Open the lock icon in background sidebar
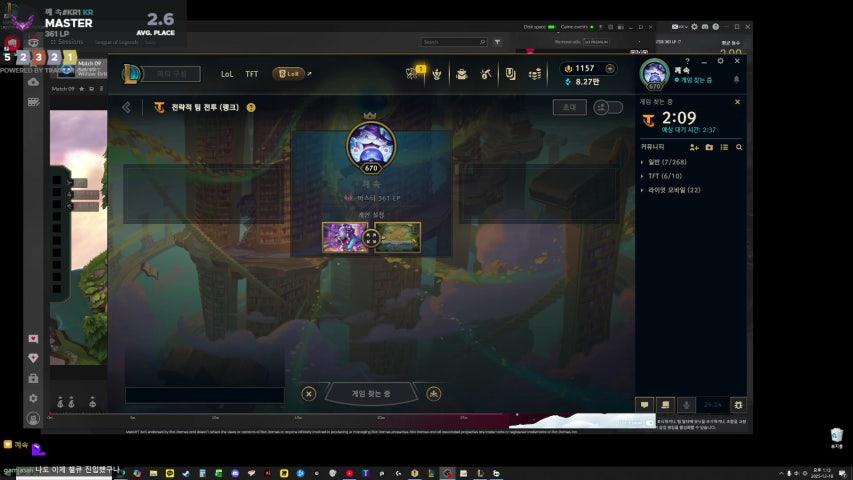The height and width of the screenshot is (480, 853). [33, 378]
